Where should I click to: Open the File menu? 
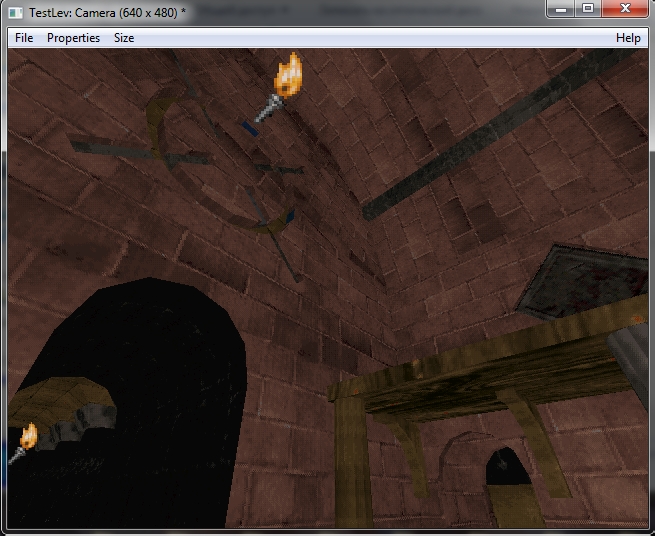coord(24,38)
